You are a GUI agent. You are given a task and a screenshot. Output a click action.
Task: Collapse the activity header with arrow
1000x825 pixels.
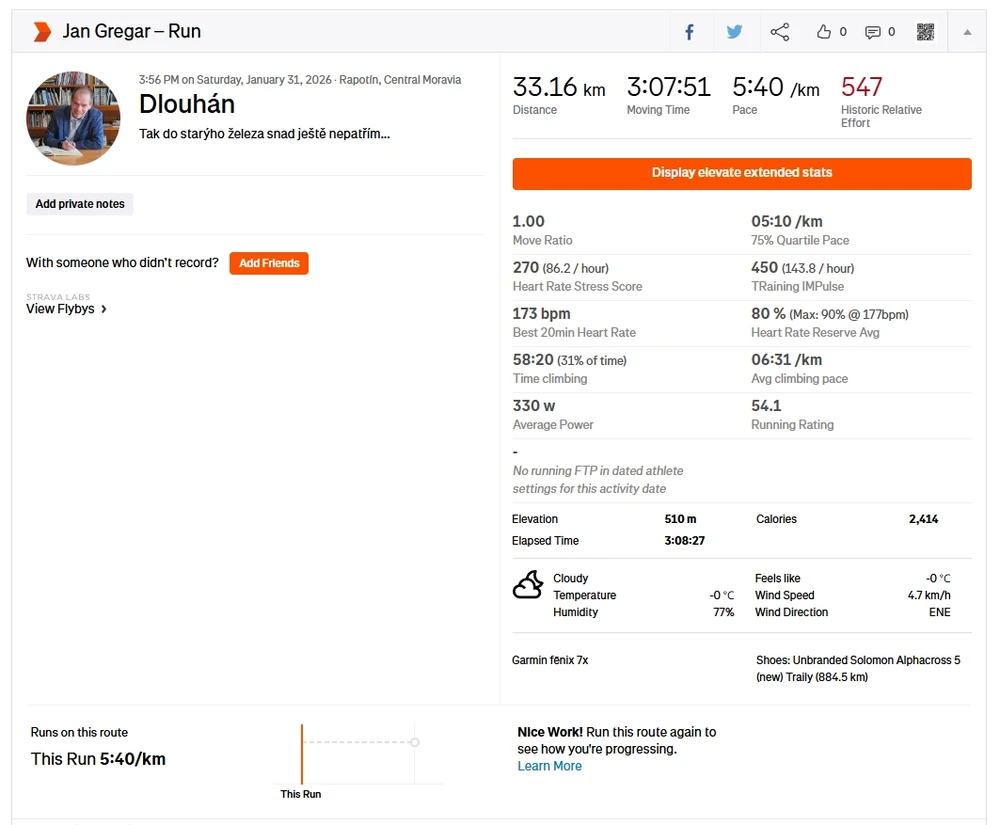[x=967, y=32]
